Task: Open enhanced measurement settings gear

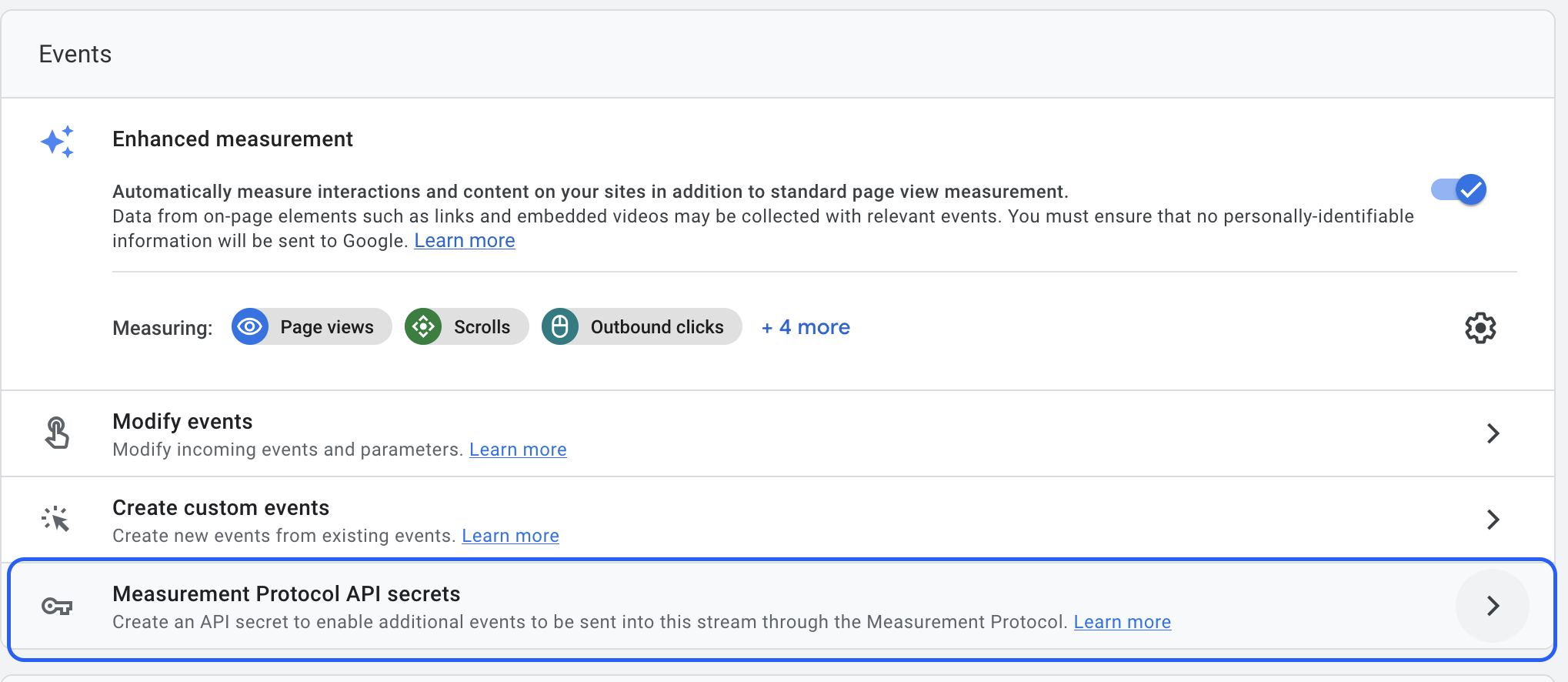Action: (1480, 328)
